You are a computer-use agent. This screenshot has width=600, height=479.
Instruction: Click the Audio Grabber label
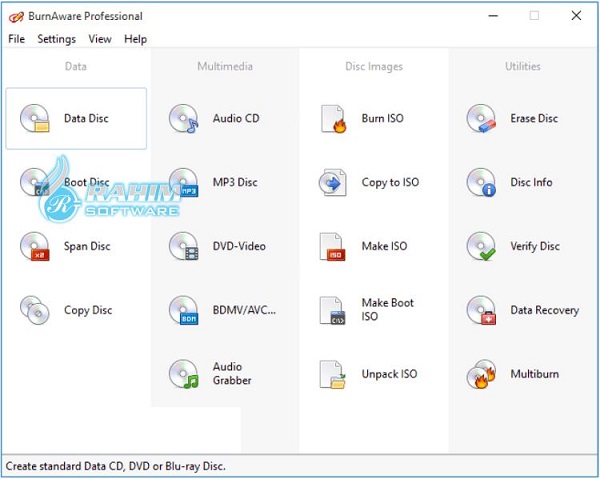pyautogui.click(x=232, y=374)
